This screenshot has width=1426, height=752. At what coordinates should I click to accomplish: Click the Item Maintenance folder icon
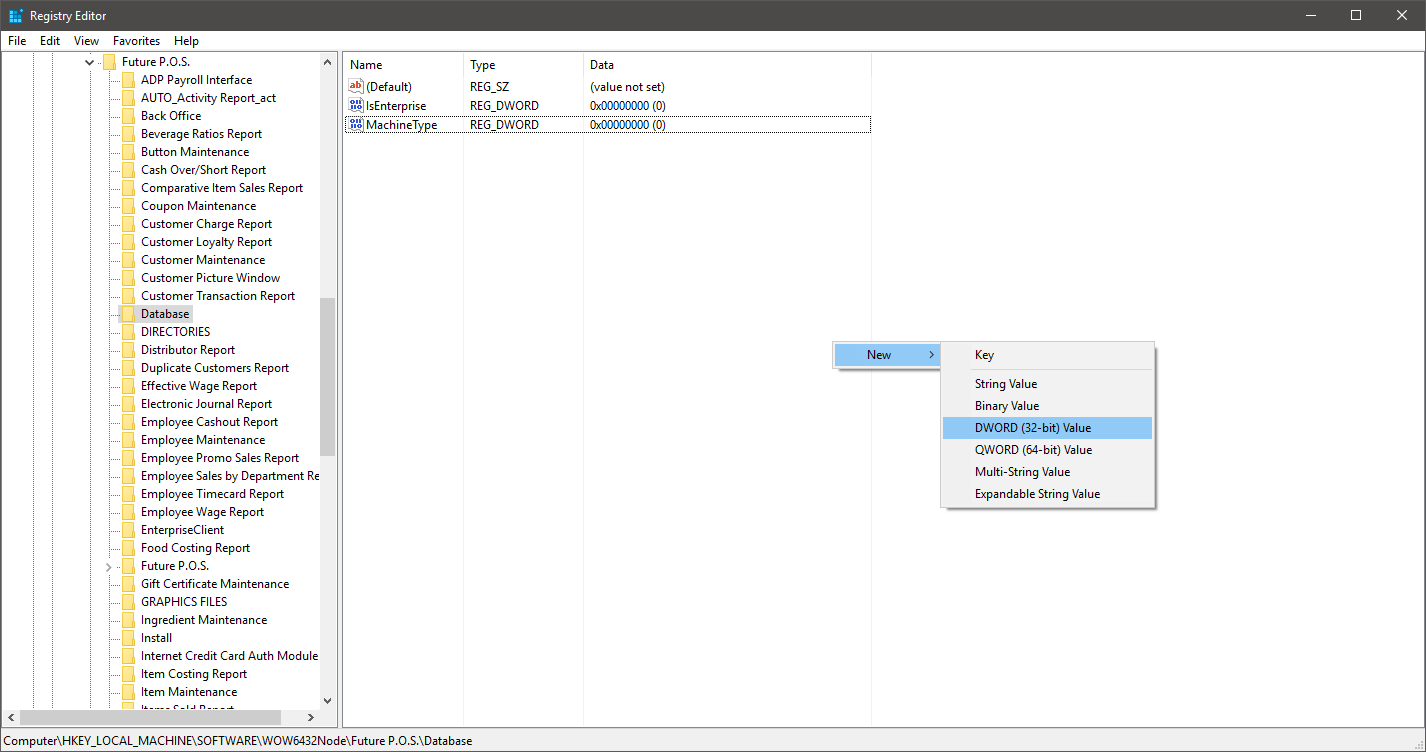tap(128, 692)
